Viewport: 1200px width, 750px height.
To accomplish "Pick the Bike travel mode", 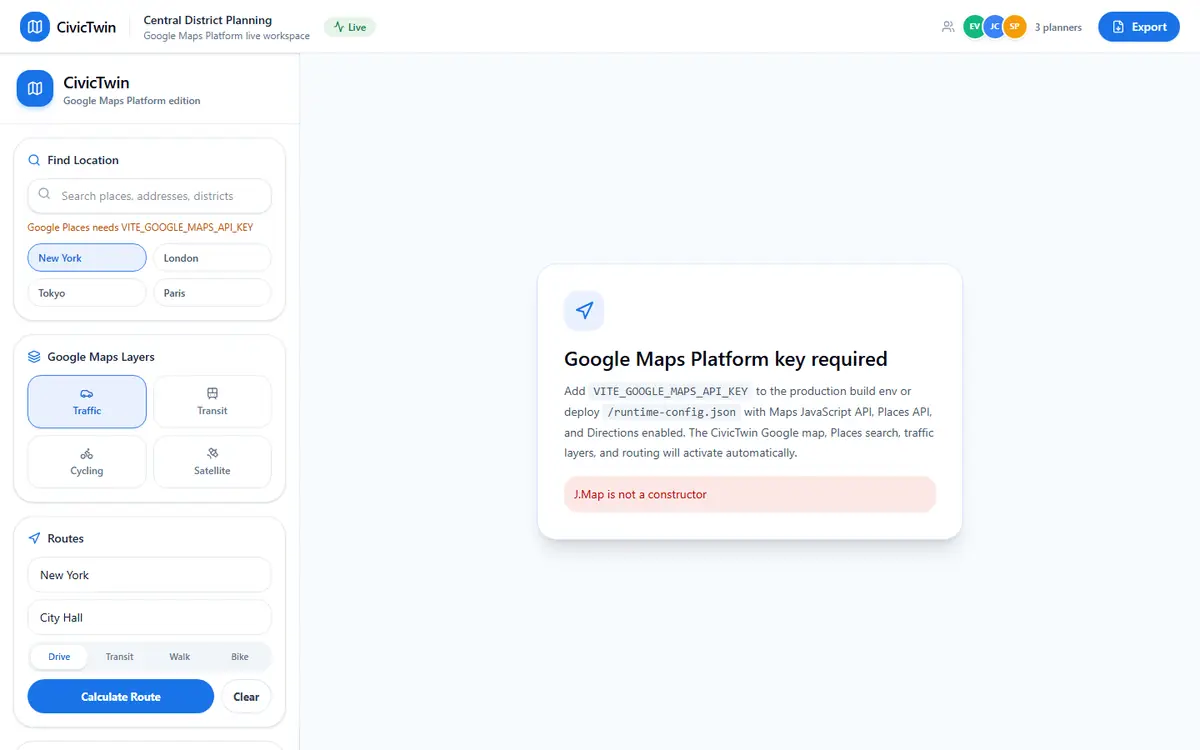I will [240, 657].
